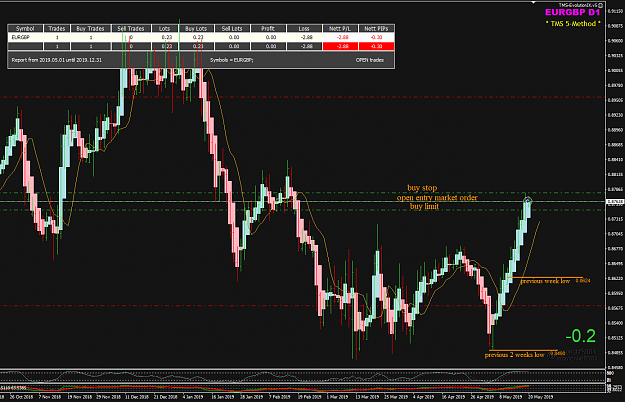The height and width of the screenshot is (402, 625).
Task: Click the green -0.2 value
Action: (580, 336)
